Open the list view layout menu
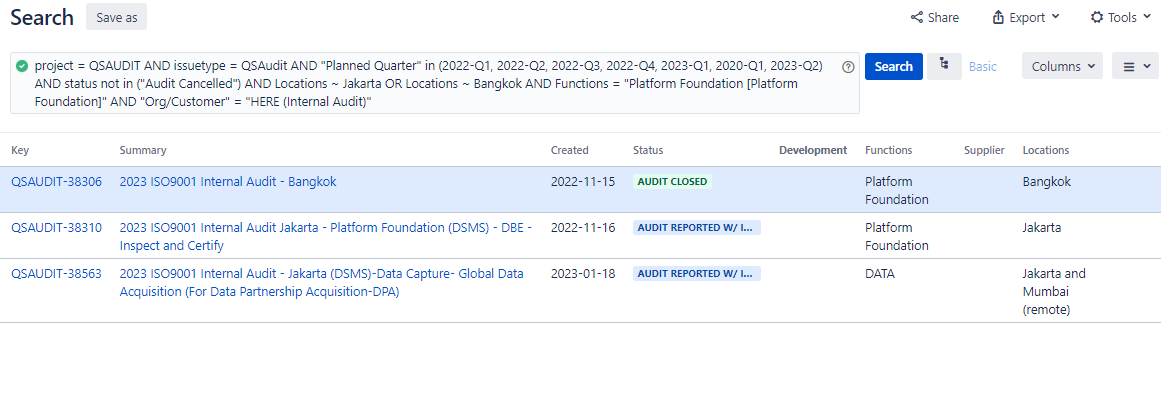This screenshot has height=420, width=1161. (x=1135, y=66)
